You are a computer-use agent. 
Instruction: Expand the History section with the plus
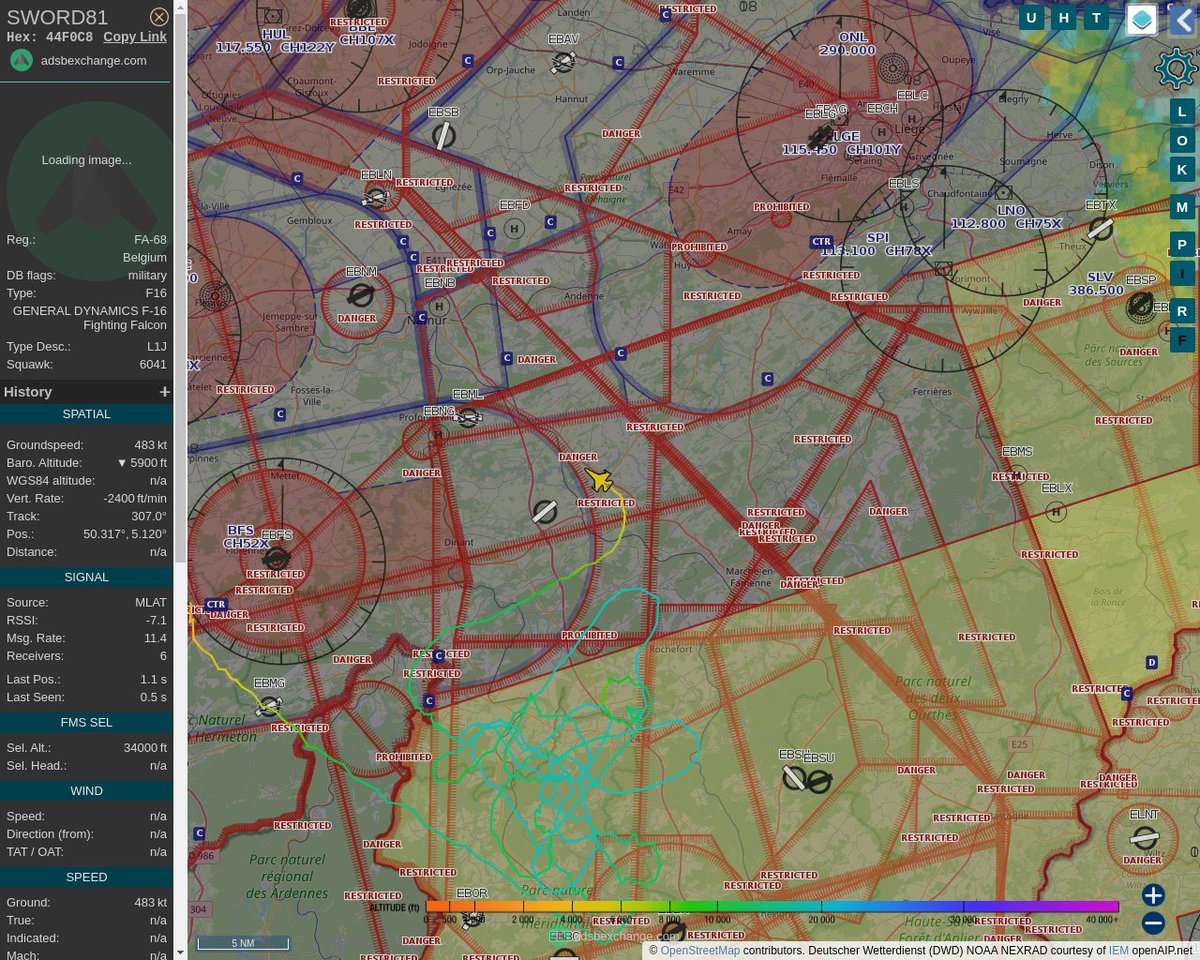click(x=164, y=391)
